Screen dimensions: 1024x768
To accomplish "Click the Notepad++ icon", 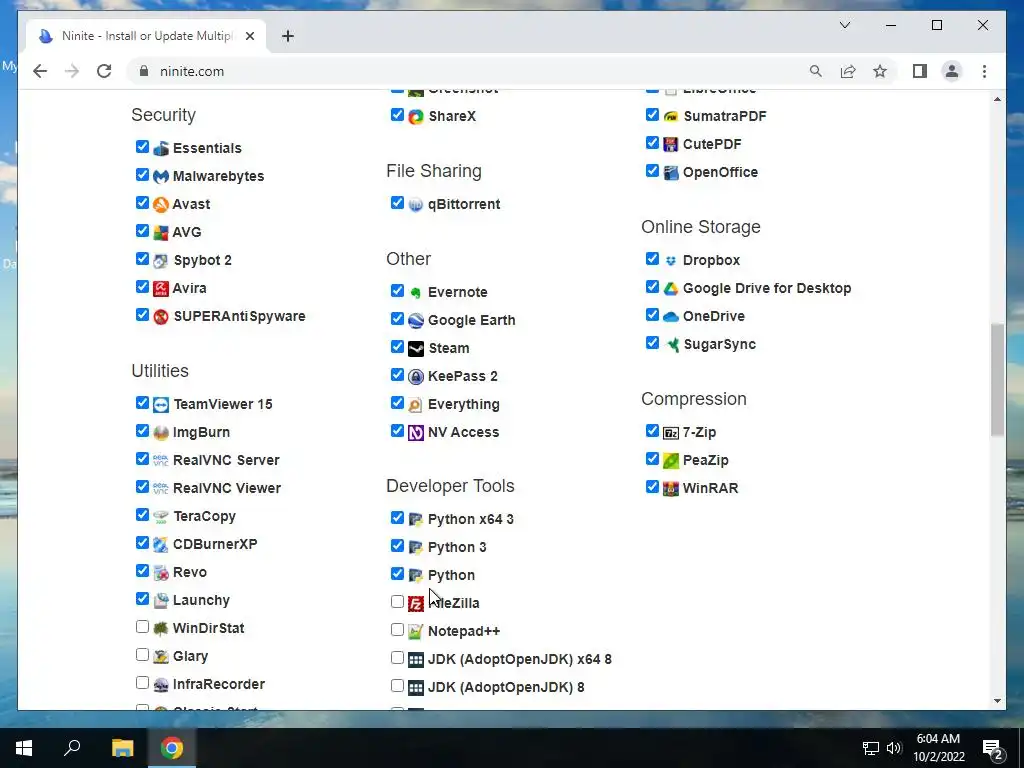I will pos(416,632).
